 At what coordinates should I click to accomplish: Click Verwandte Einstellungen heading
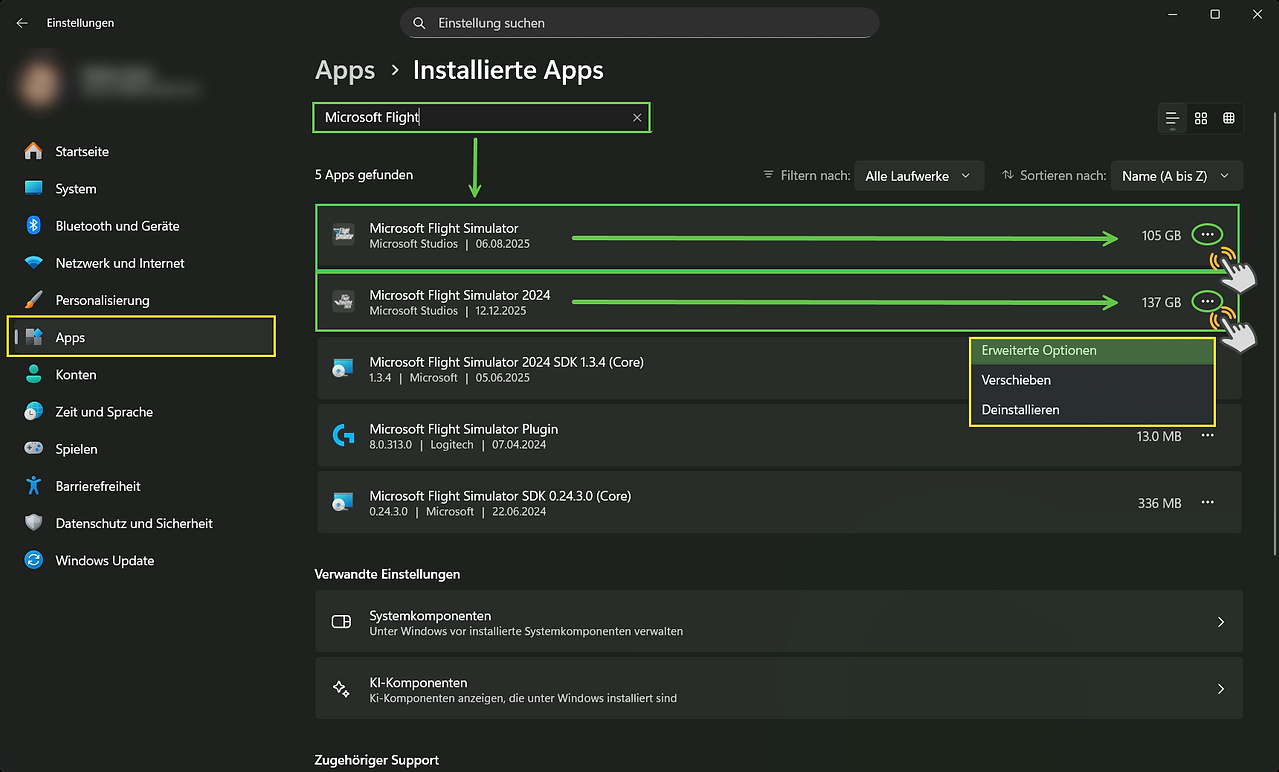[387, 574]
